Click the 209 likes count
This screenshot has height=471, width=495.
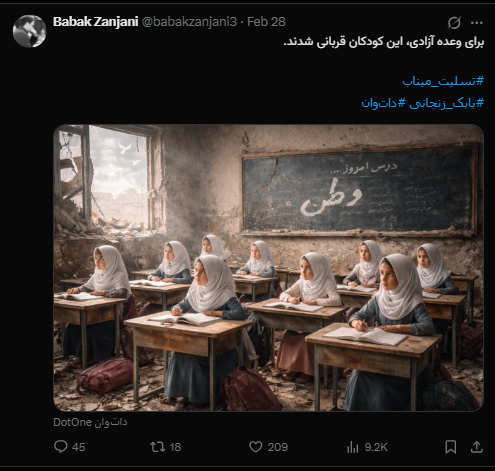[277, 447]
